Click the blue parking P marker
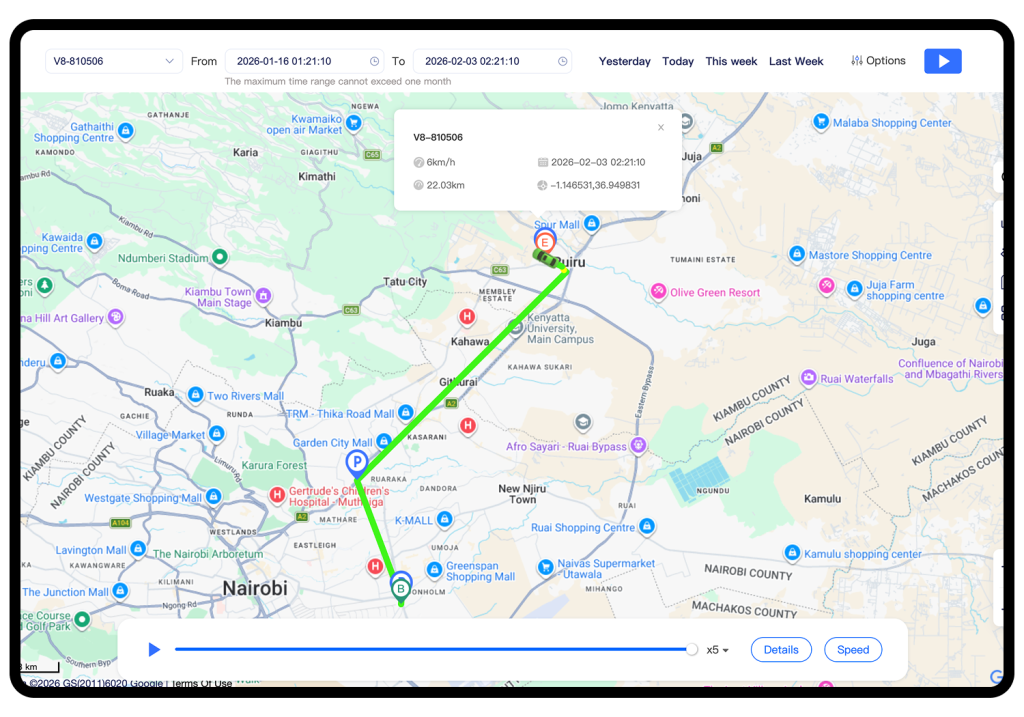 pyautogui.click(x=356, y=463)
